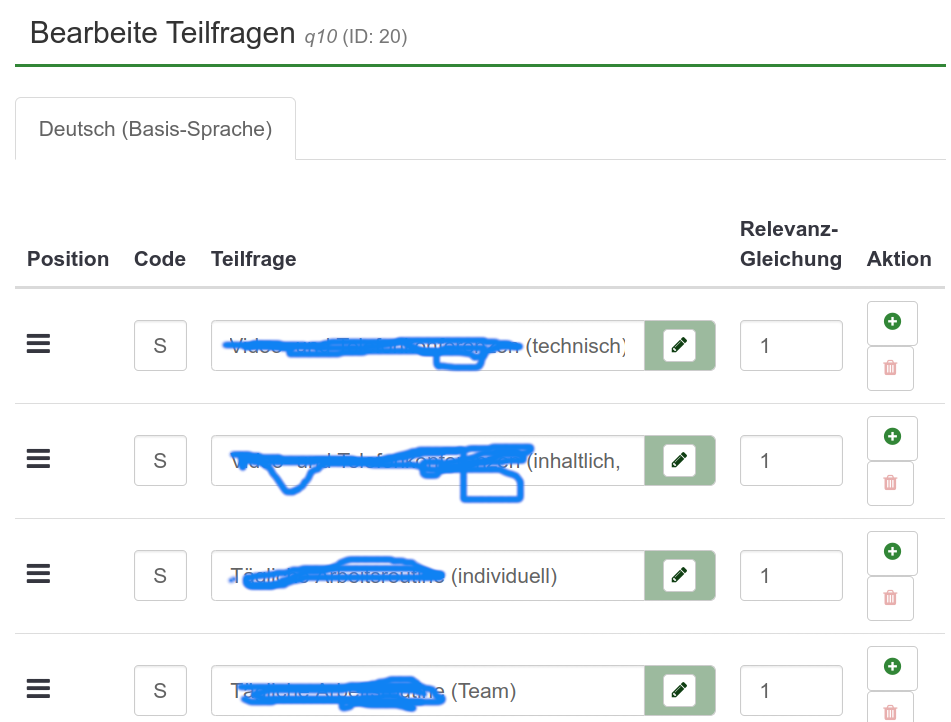This screenshot has width=951, height=722.
Task: Focus the Code field in the (technisch) row
Action: 160,346
